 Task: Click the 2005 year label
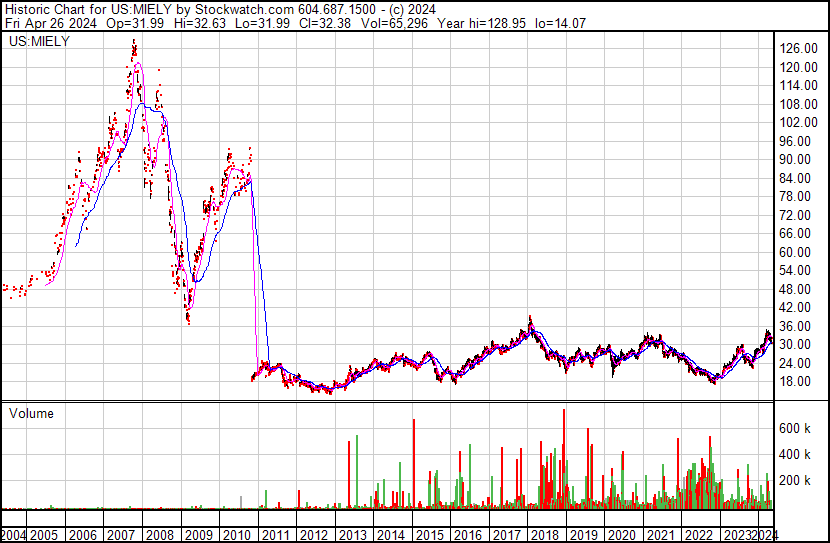tap(44, 535)
